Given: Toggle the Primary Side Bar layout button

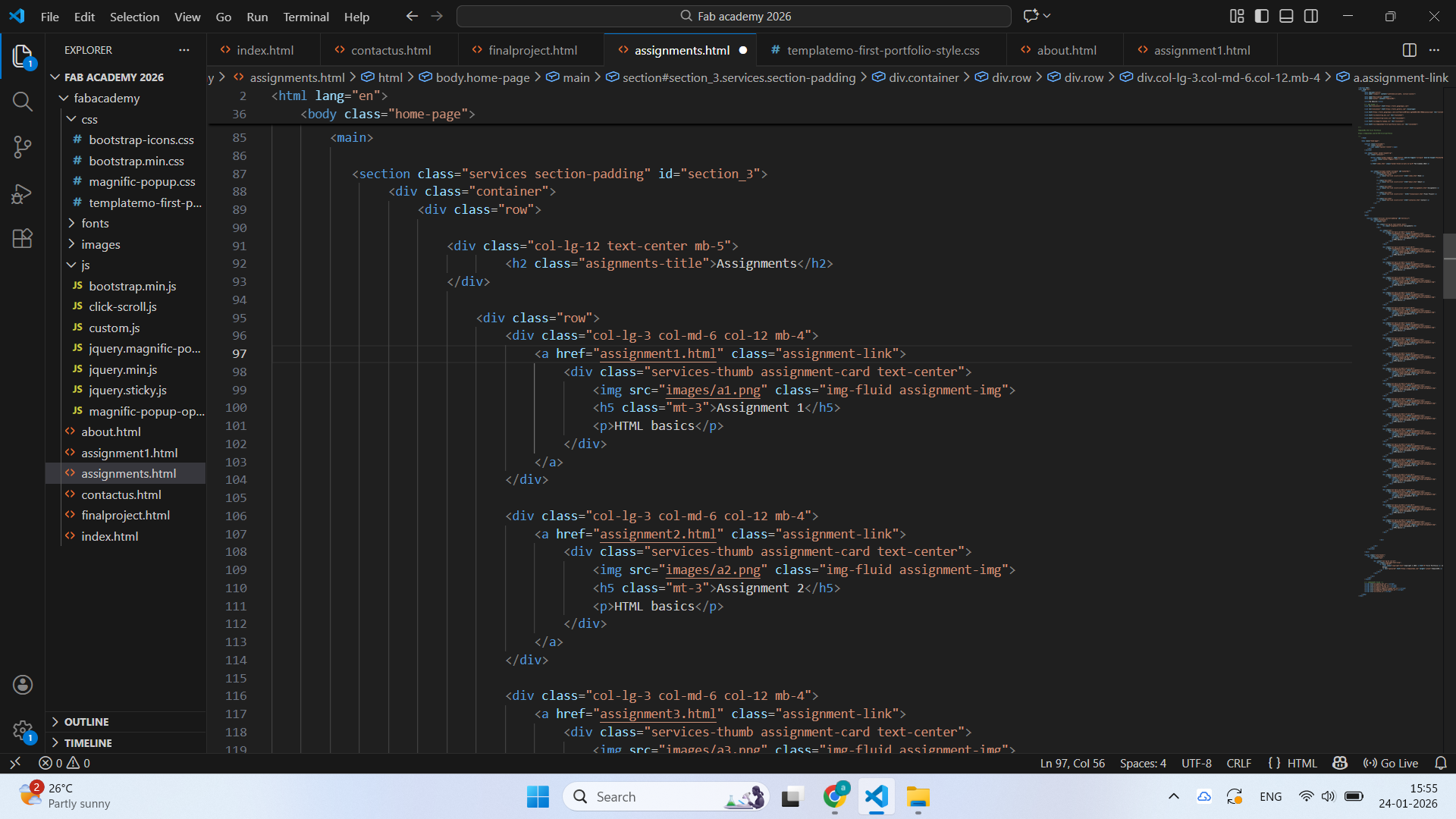Looking at the screenshot, I should 1262,16.
